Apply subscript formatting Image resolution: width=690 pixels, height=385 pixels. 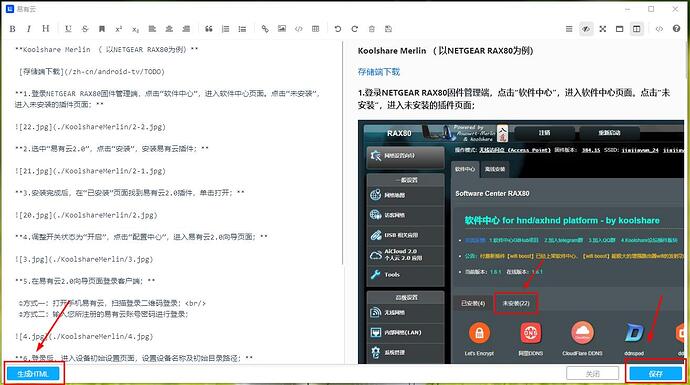(135, 29)
